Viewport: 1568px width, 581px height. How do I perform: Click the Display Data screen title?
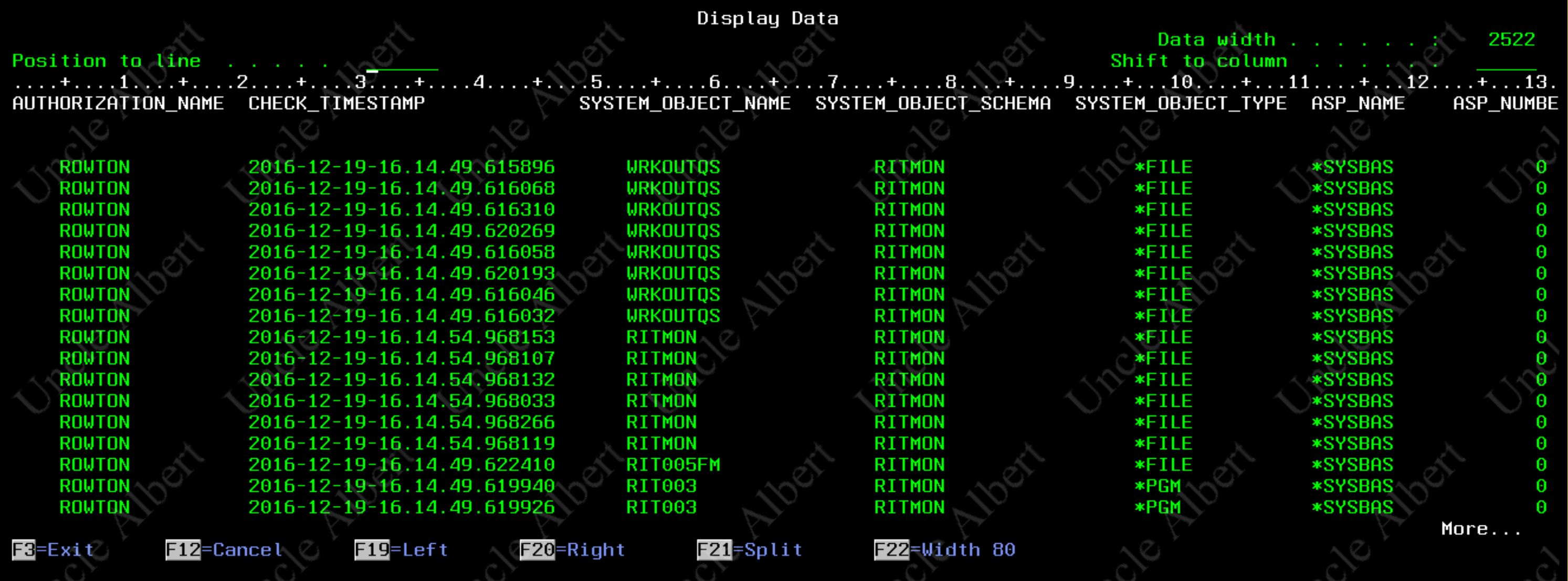[767, 18]
